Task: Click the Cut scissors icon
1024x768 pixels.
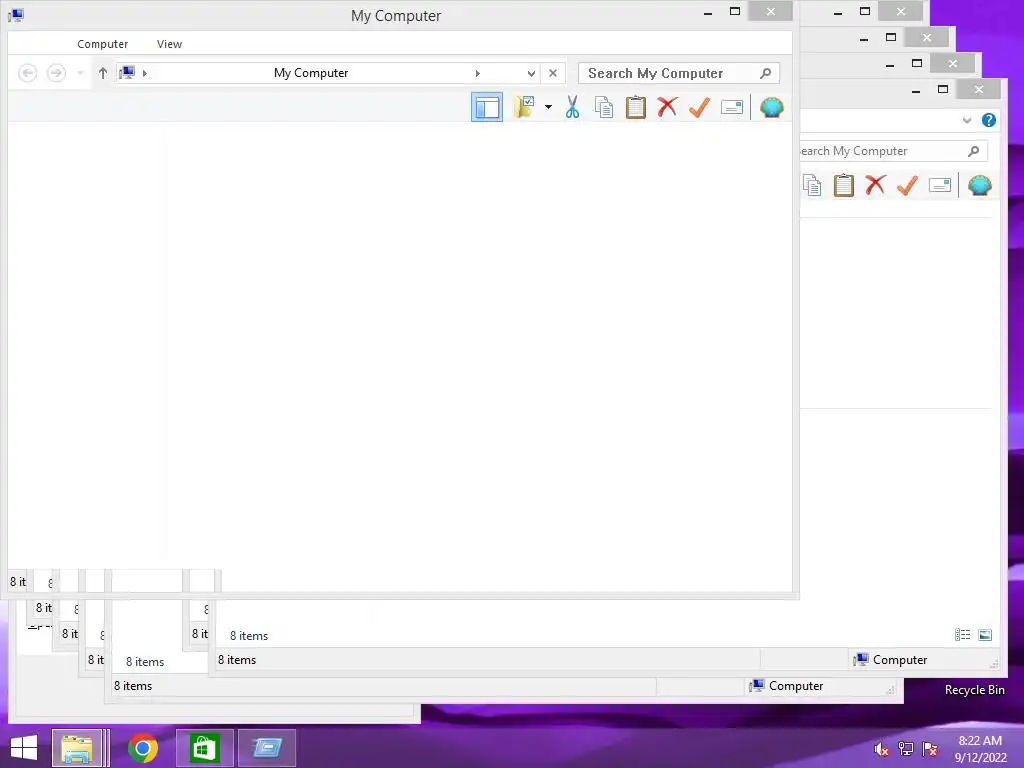Action: (572, 107)
